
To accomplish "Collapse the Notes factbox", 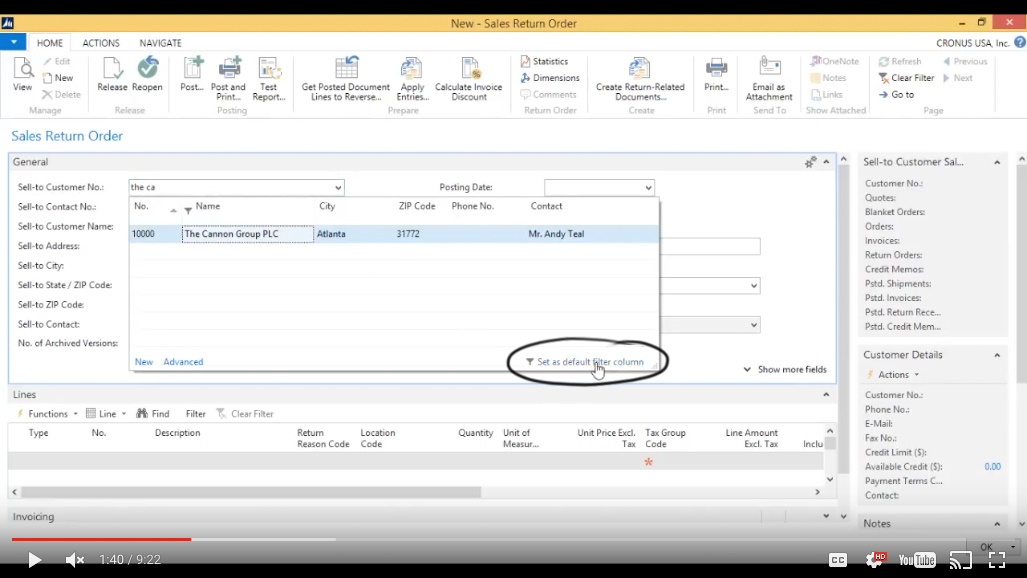I will tap(998, 524).
